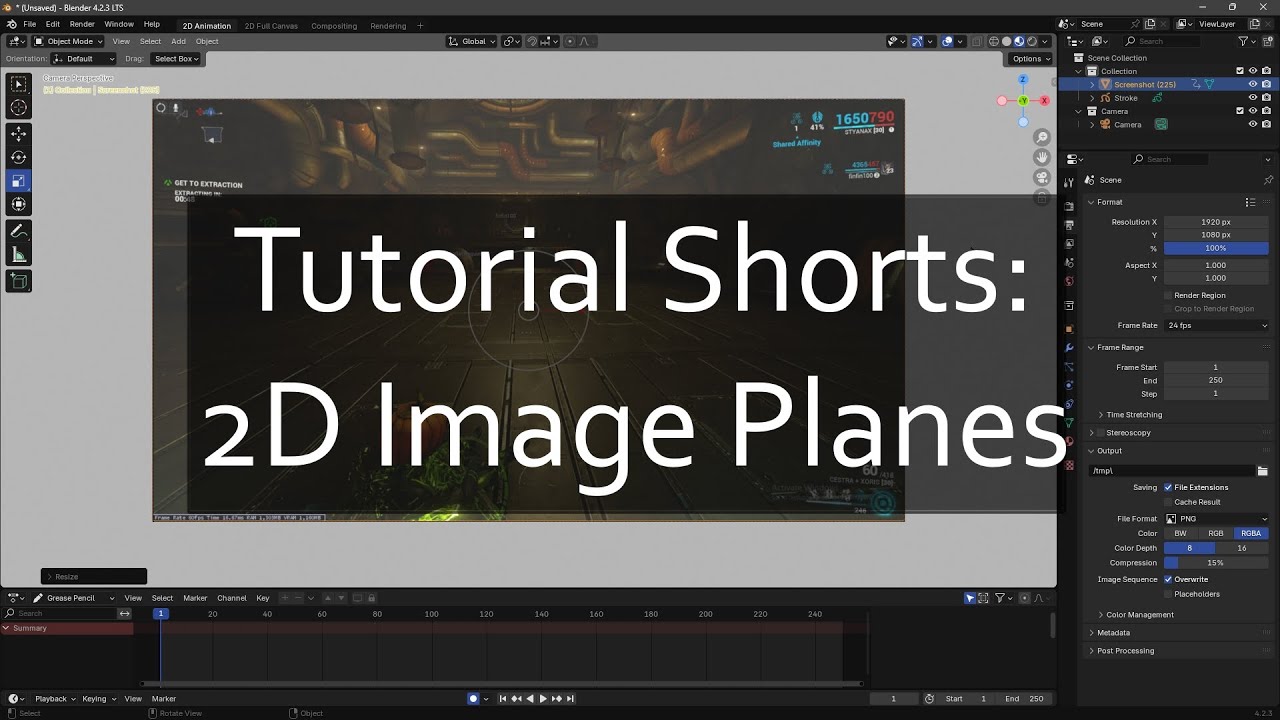Select the Measure tool
This screenshot has height=720, width=1280.
coord(19,255)
